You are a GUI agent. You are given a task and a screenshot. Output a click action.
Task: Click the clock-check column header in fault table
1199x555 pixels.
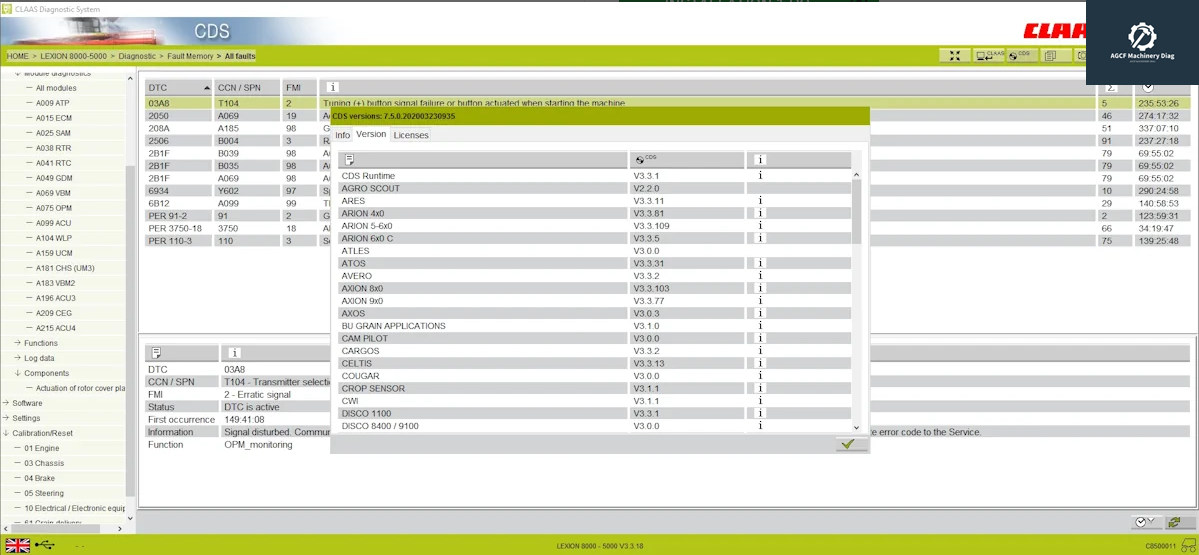[x=1160, y=88]
